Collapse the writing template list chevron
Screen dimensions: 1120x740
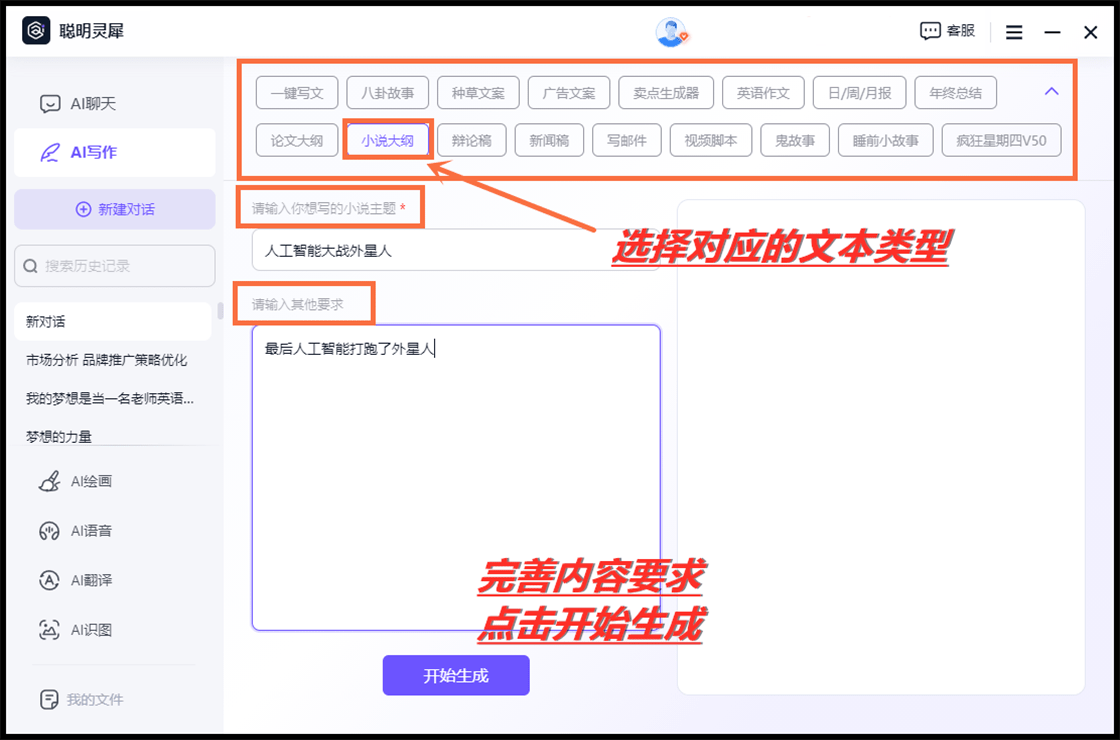pyautogui.click(x=1051, y=91)
